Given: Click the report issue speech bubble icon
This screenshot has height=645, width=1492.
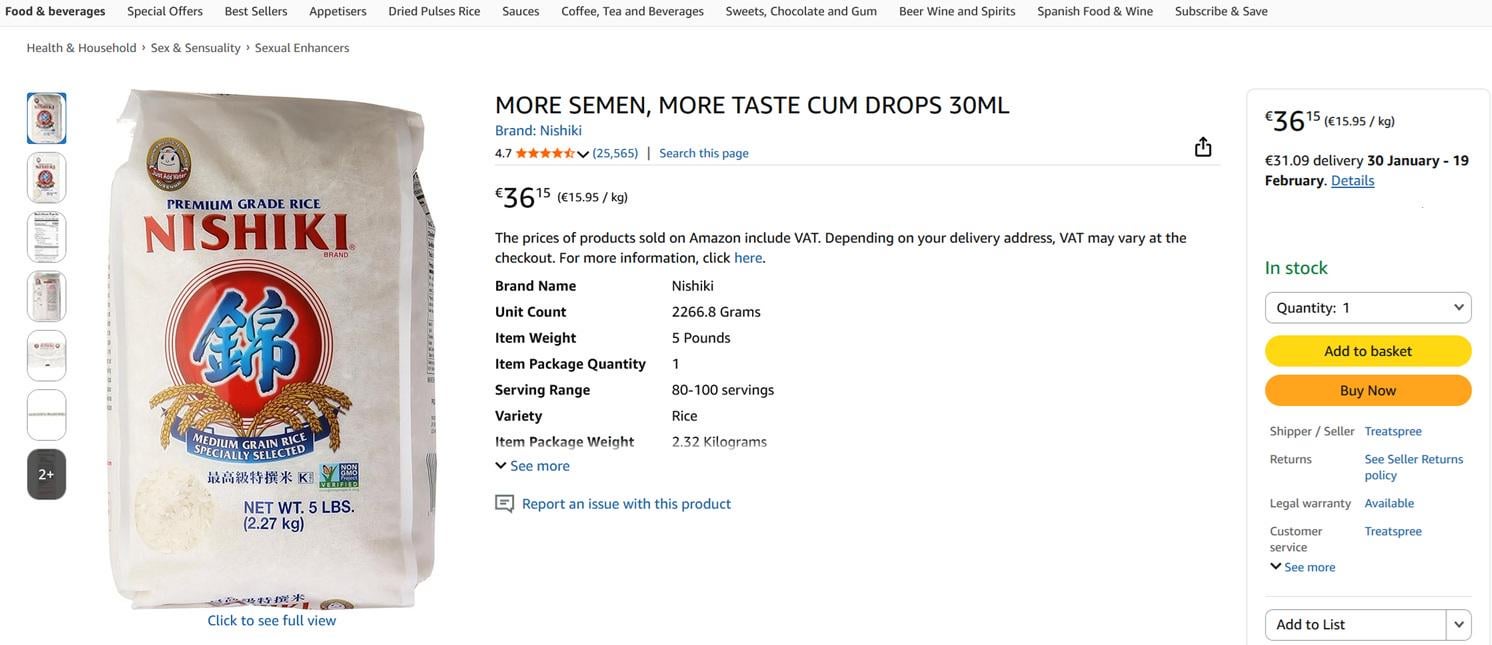Looking at the screenshot, I should point(505,504).
